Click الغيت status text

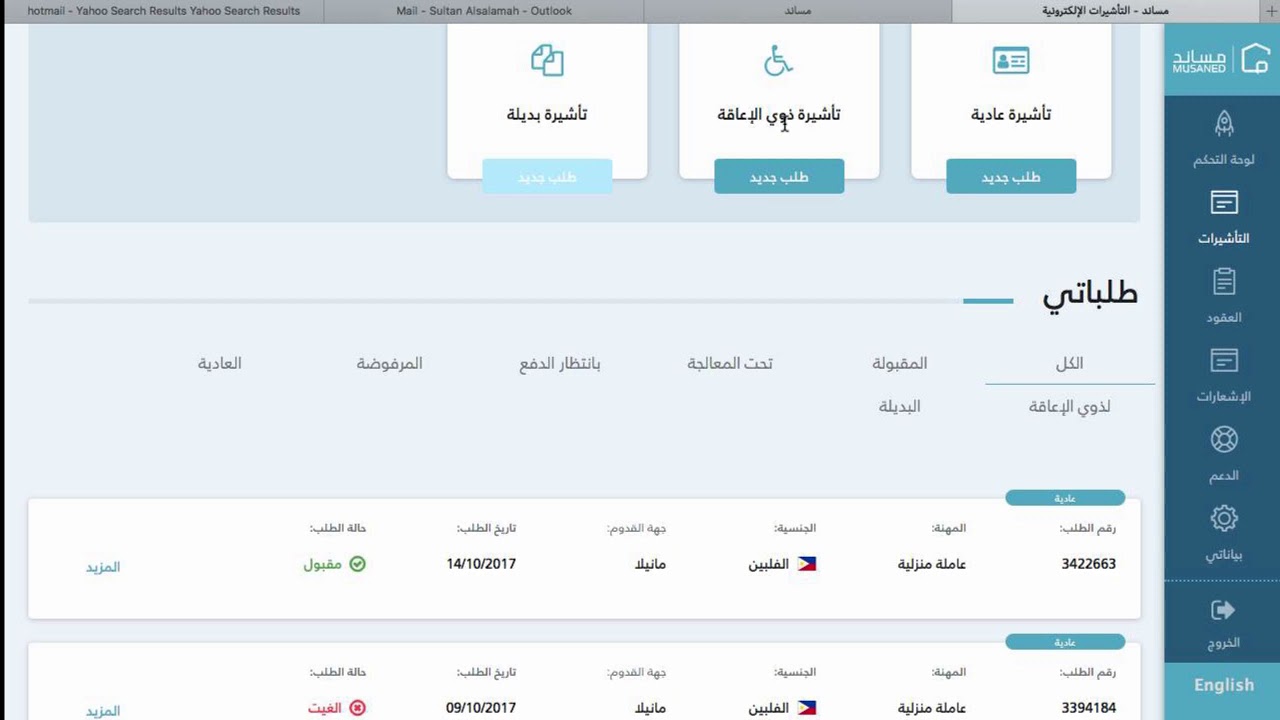(x=325, y=708)
